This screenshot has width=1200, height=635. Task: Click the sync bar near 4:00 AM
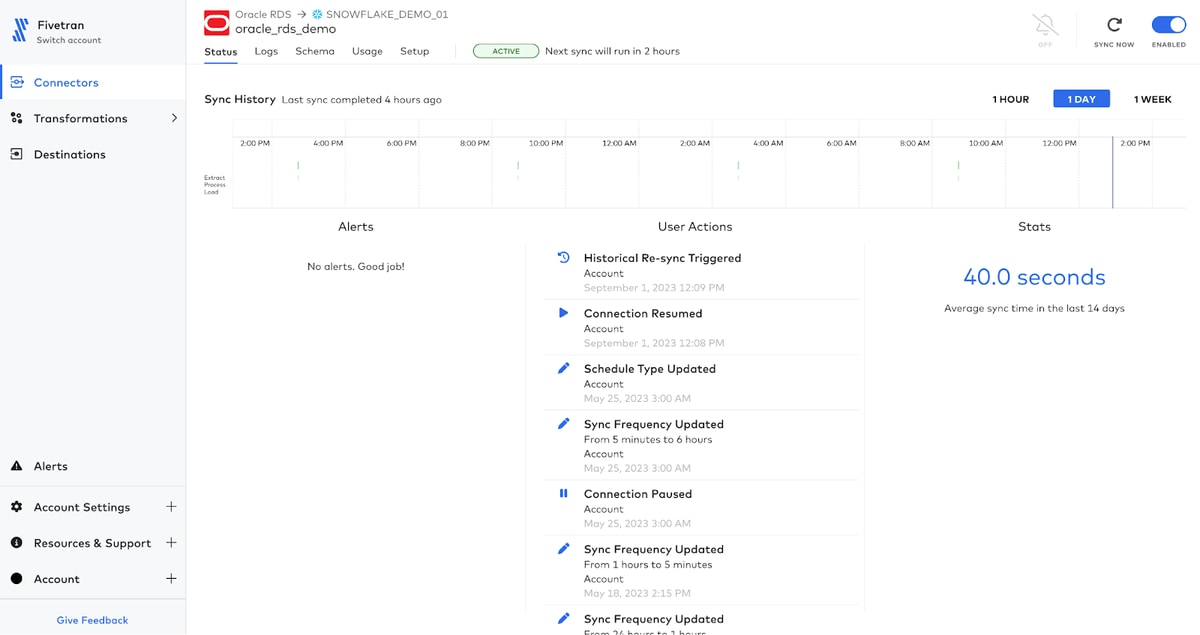[x=738, y=170]
